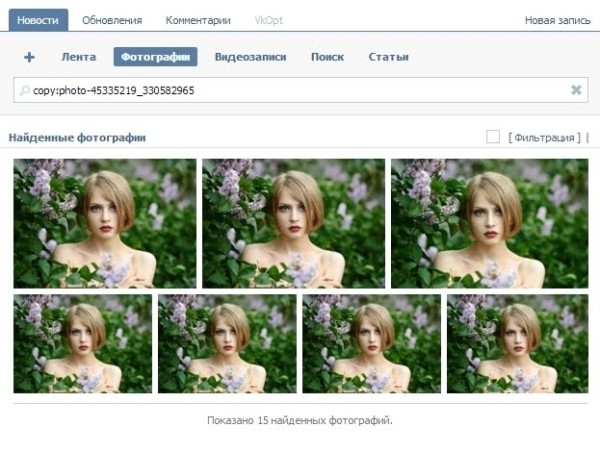Open the VkOpt tab

pyautogui.click(x=269, y=20)
